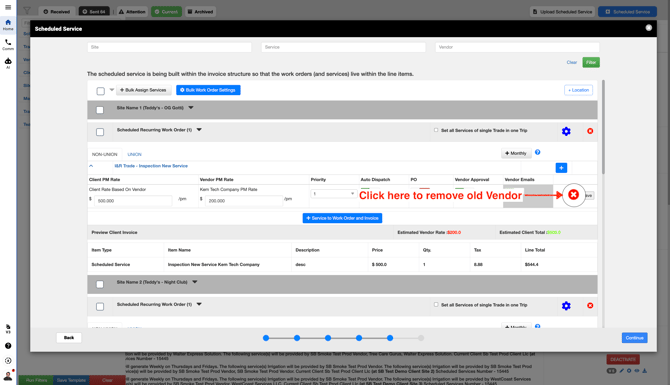Select the Sent 64 tab in background

[94, 12]
